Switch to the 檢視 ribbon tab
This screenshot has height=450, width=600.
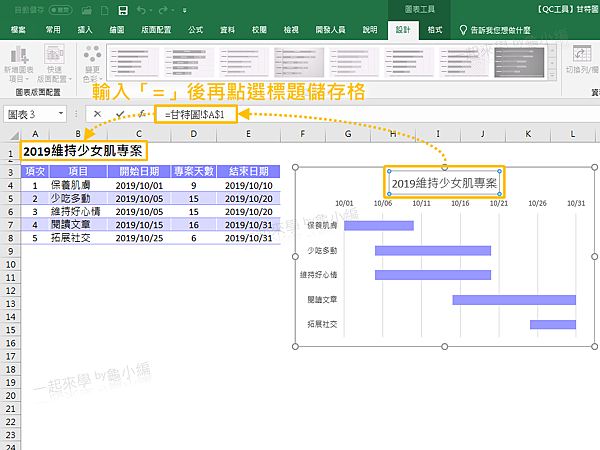tap(291, 30)
